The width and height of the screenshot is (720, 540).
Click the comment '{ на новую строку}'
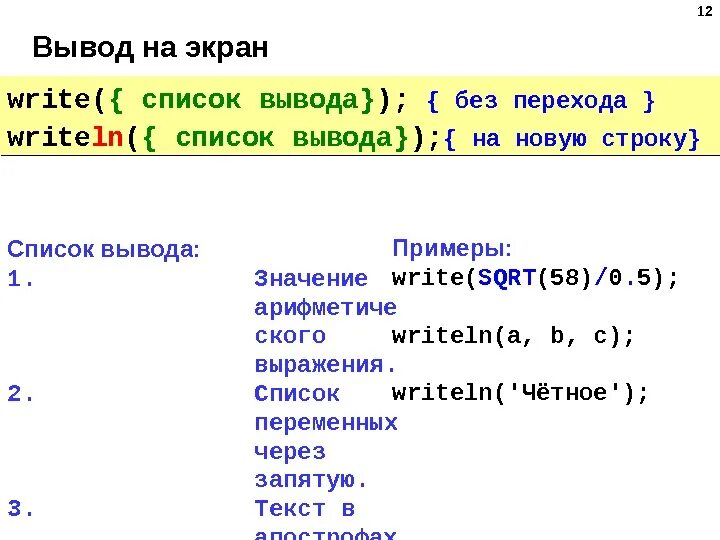click(572, 138)
